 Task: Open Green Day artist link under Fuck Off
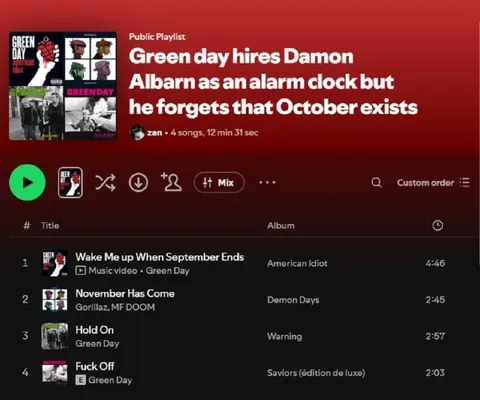110,380
